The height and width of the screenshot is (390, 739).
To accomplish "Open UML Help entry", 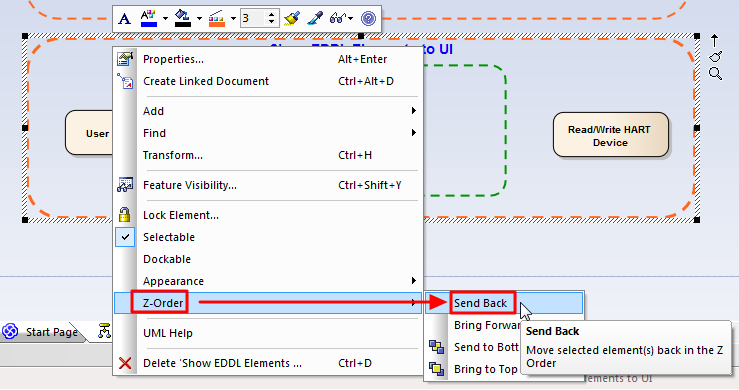I will coord(267,333).
